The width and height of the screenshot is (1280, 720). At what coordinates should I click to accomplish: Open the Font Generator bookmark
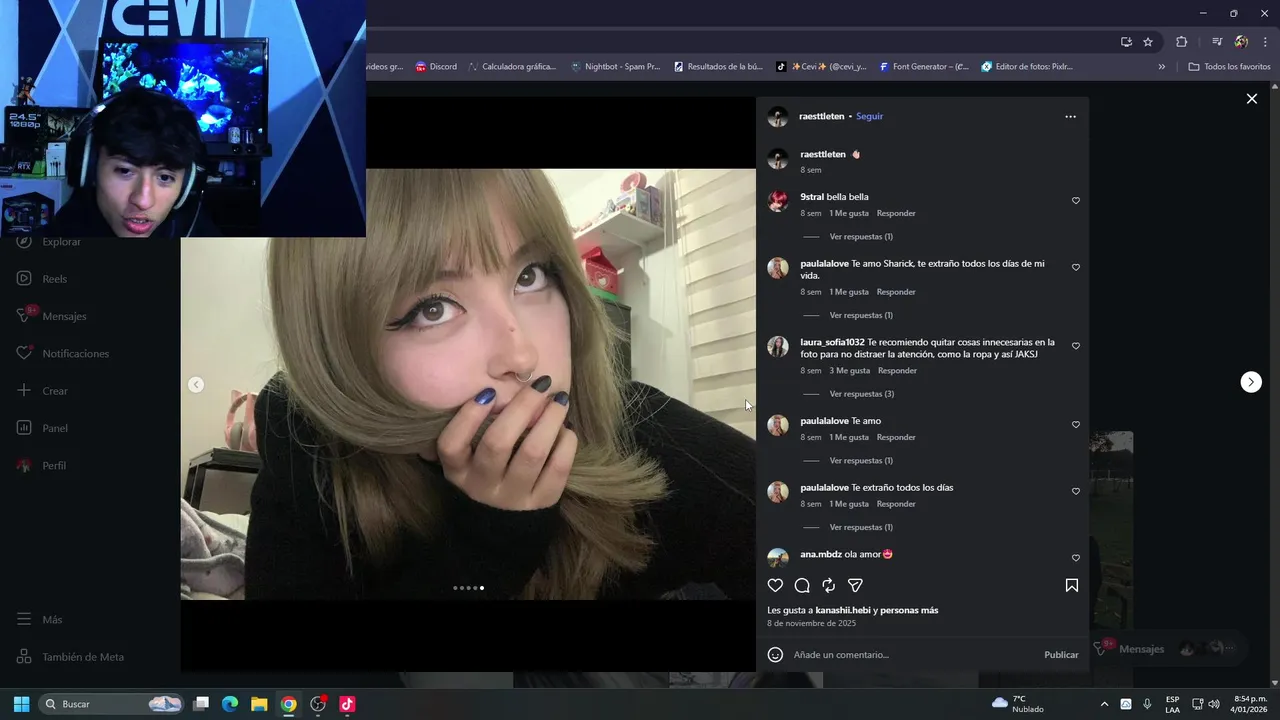pyautogui.click(x=924, y=67)
